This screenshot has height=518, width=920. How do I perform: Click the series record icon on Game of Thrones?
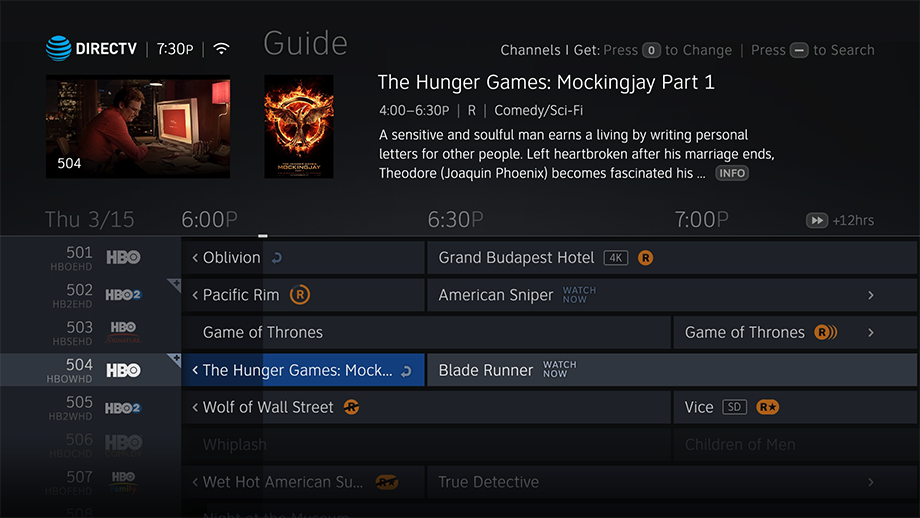826,332
